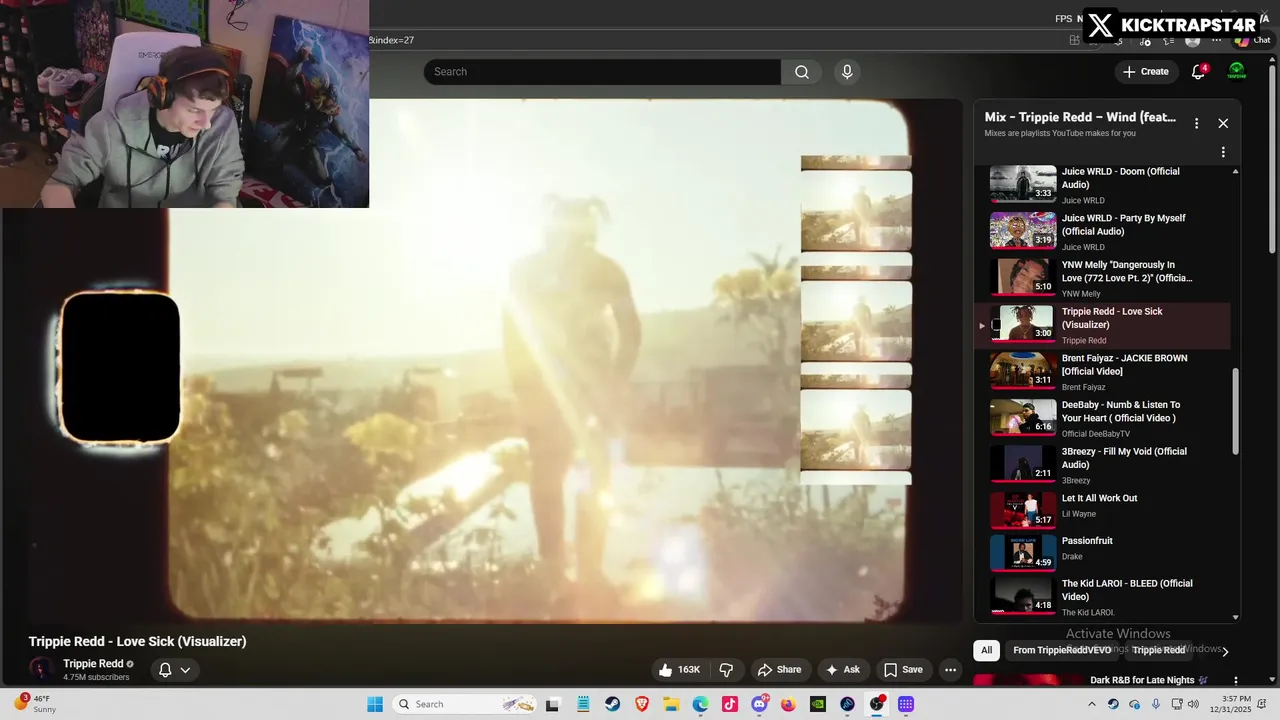The image size is (1280, 720).
Task: Open the lower playlist three-dot options menu
Action: tap(1223, 152)
